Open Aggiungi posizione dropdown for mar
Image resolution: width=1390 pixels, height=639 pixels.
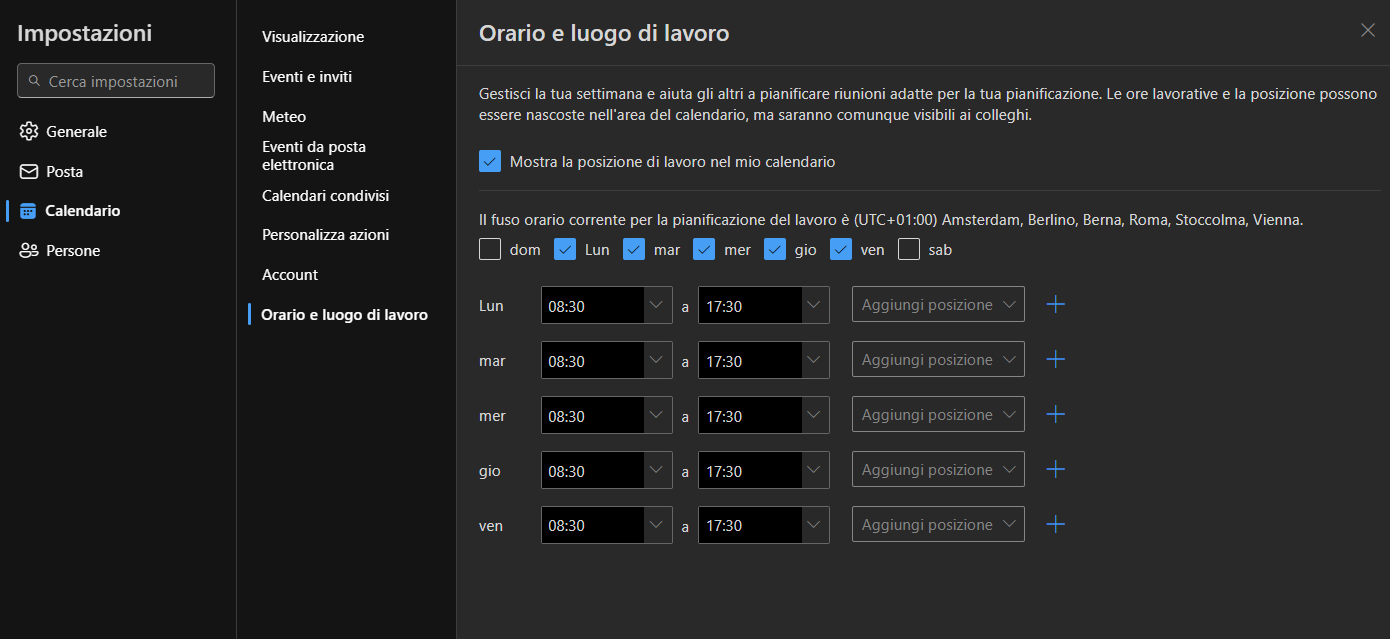tap(938, 360)
